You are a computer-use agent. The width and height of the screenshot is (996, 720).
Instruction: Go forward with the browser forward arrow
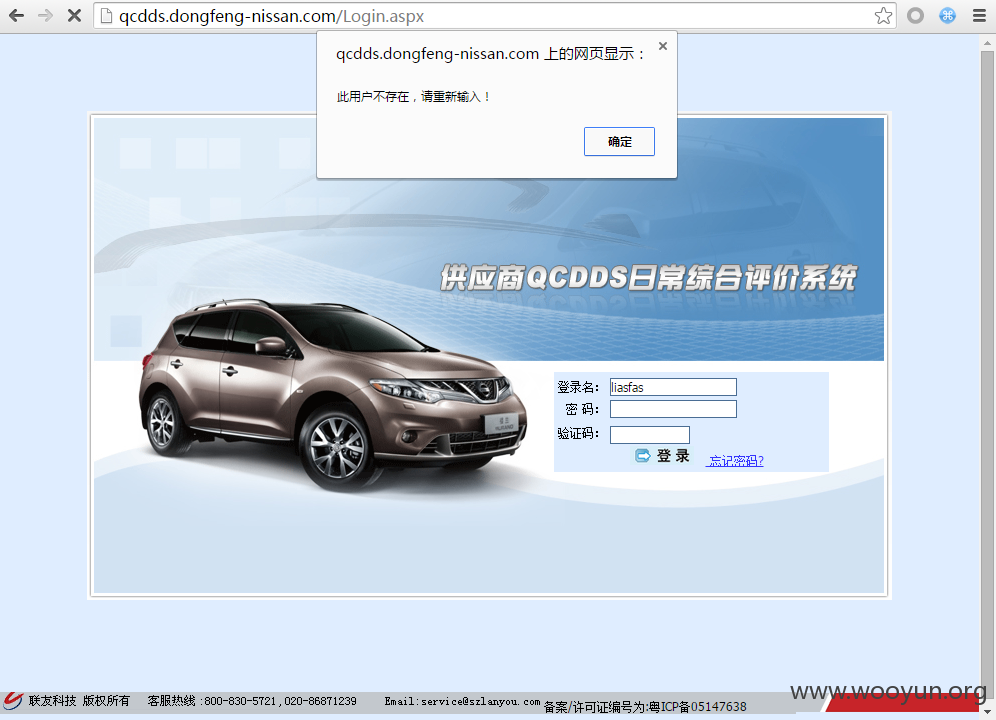(x=46, y=16)
